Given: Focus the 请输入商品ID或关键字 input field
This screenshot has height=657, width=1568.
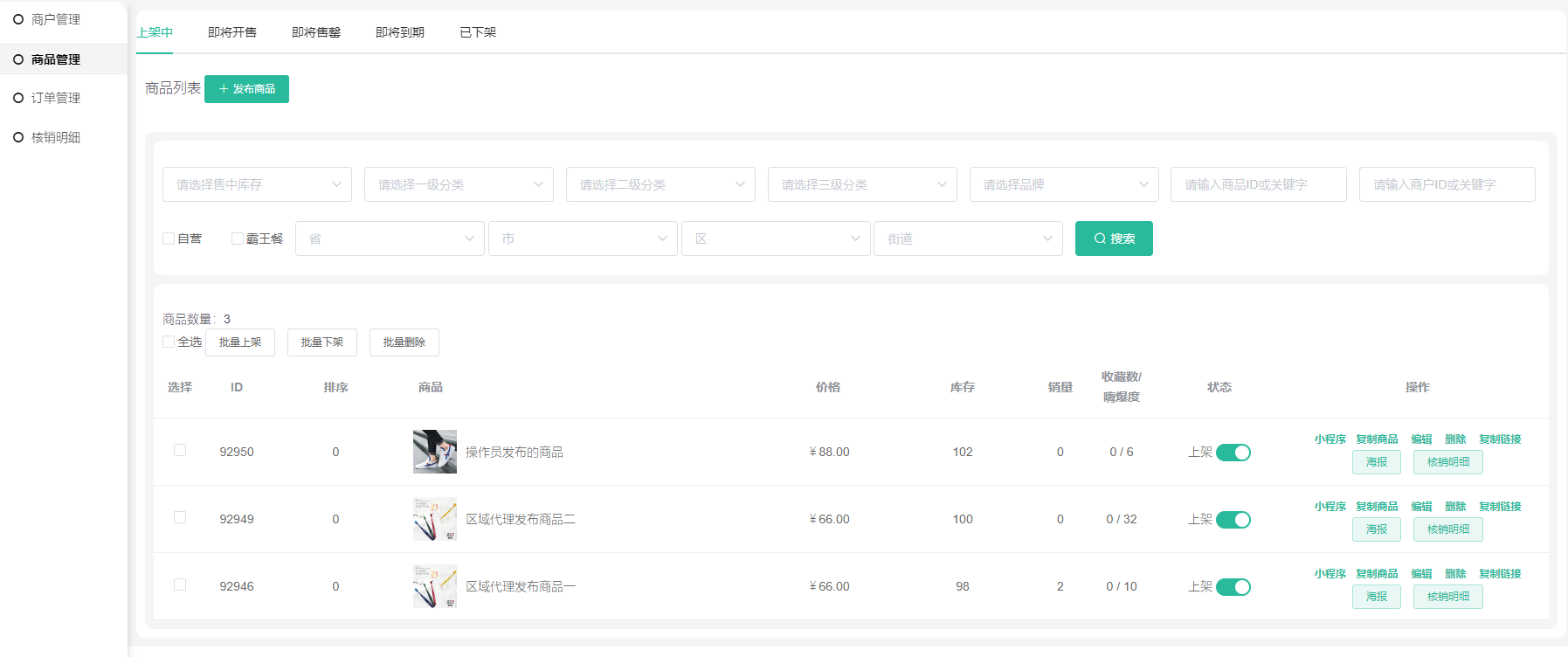Looking at the screenshot, I should click(x=1258, y=184).
